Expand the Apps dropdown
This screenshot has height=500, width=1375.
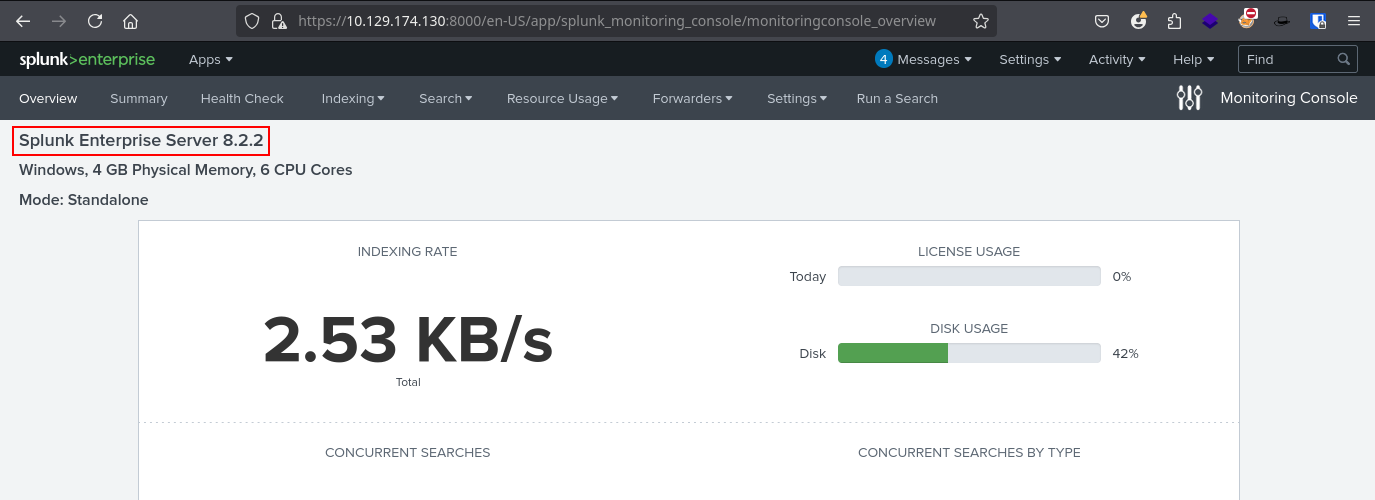[x=211, y=60]
